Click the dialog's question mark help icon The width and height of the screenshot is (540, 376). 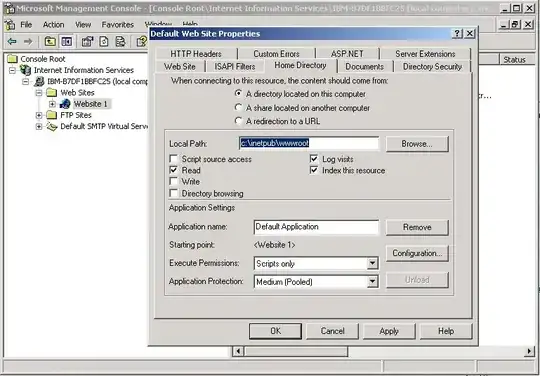point(457,33)
